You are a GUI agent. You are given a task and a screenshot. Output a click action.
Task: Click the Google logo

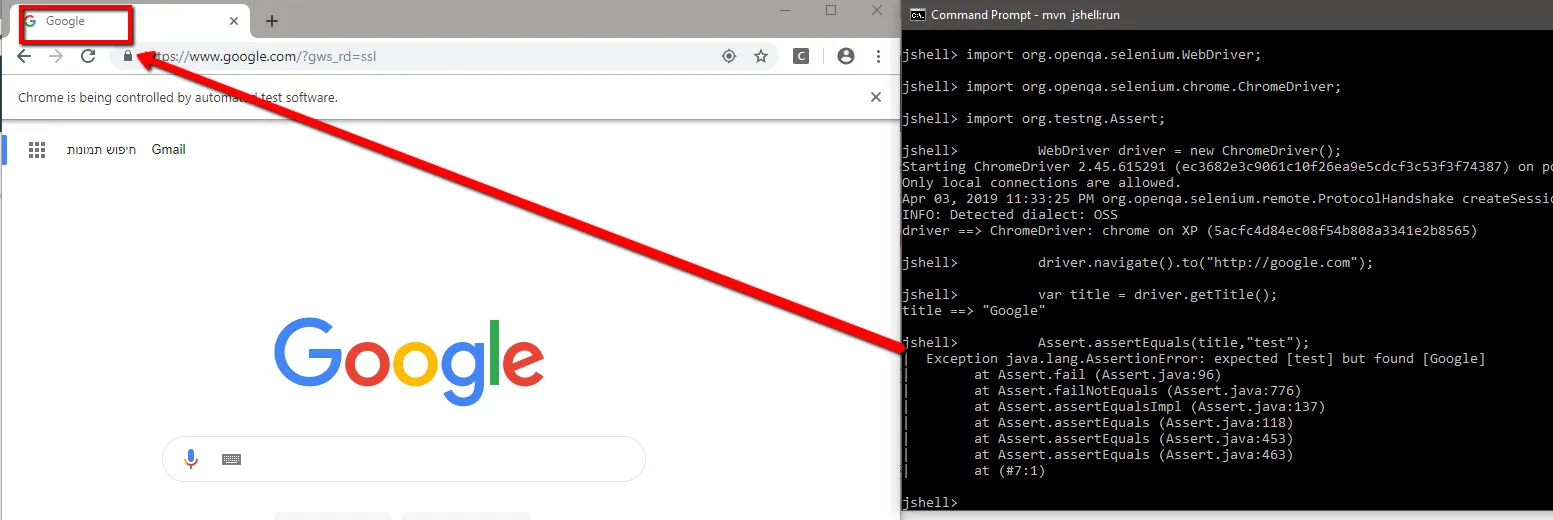409,363
